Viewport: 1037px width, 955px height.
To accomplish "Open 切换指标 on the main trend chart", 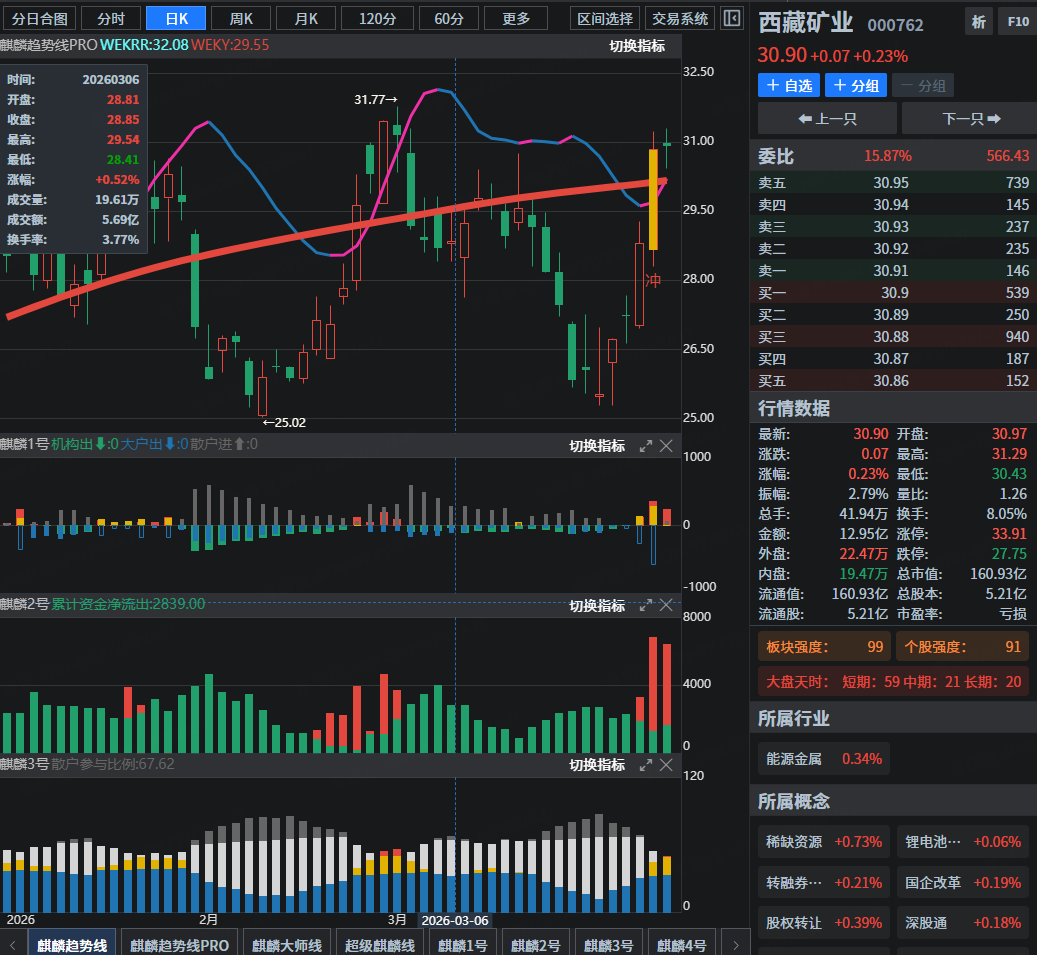I will (637, 46).
